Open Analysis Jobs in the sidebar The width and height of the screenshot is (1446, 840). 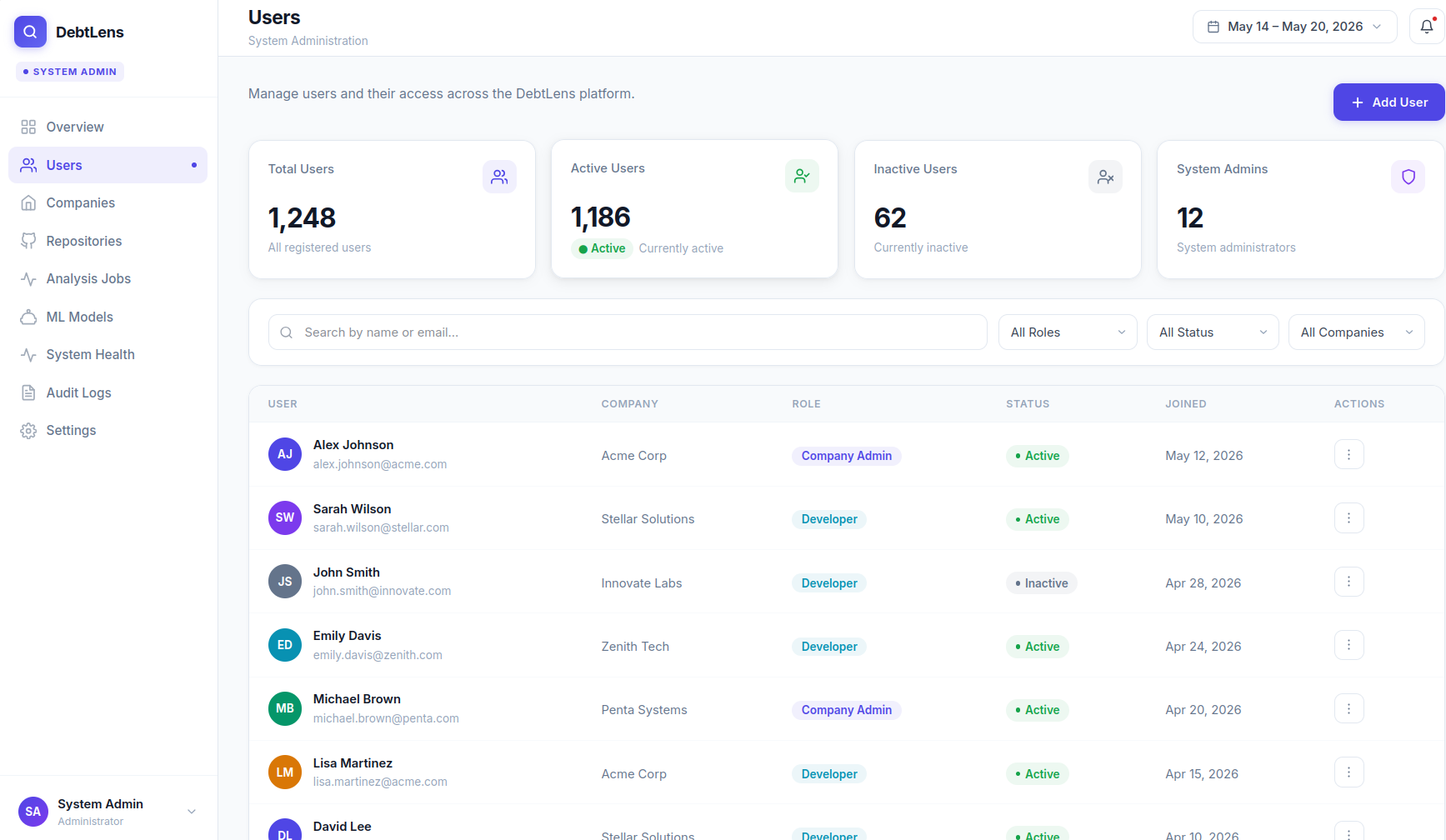point(108,278)
